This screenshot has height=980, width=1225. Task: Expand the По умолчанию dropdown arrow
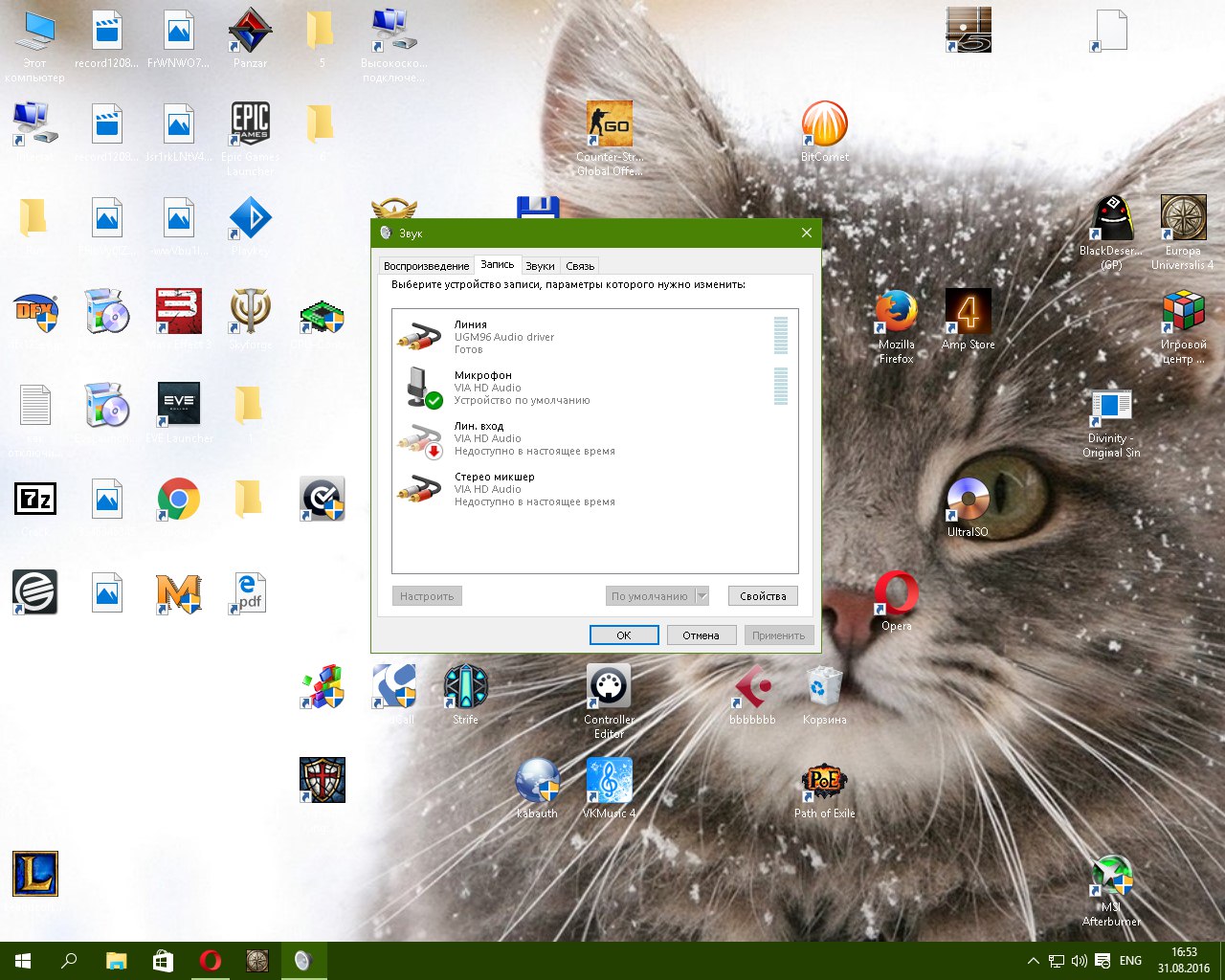[702, 596]
